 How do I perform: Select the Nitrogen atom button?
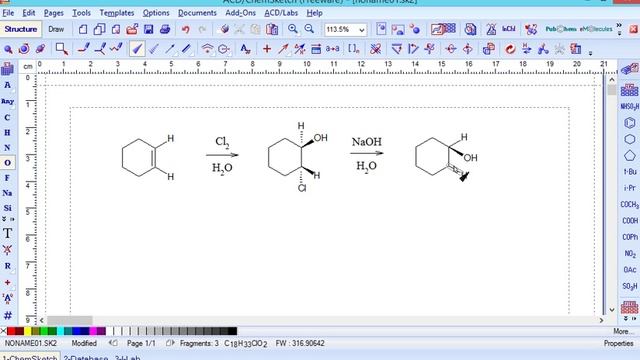click(7, 148)
